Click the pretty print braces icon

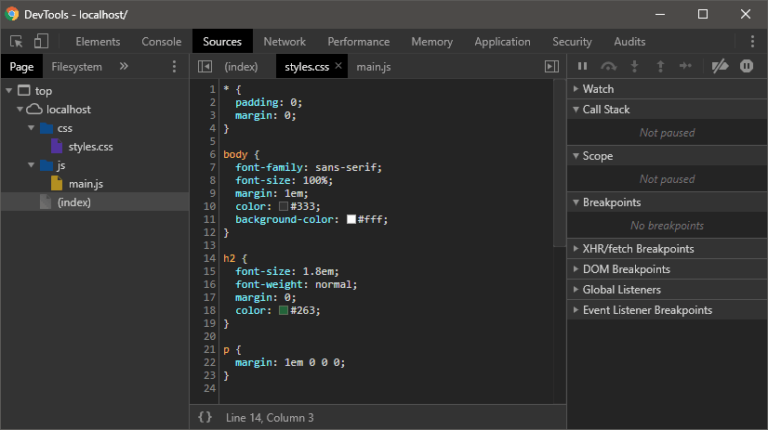(x=205, y=417)
